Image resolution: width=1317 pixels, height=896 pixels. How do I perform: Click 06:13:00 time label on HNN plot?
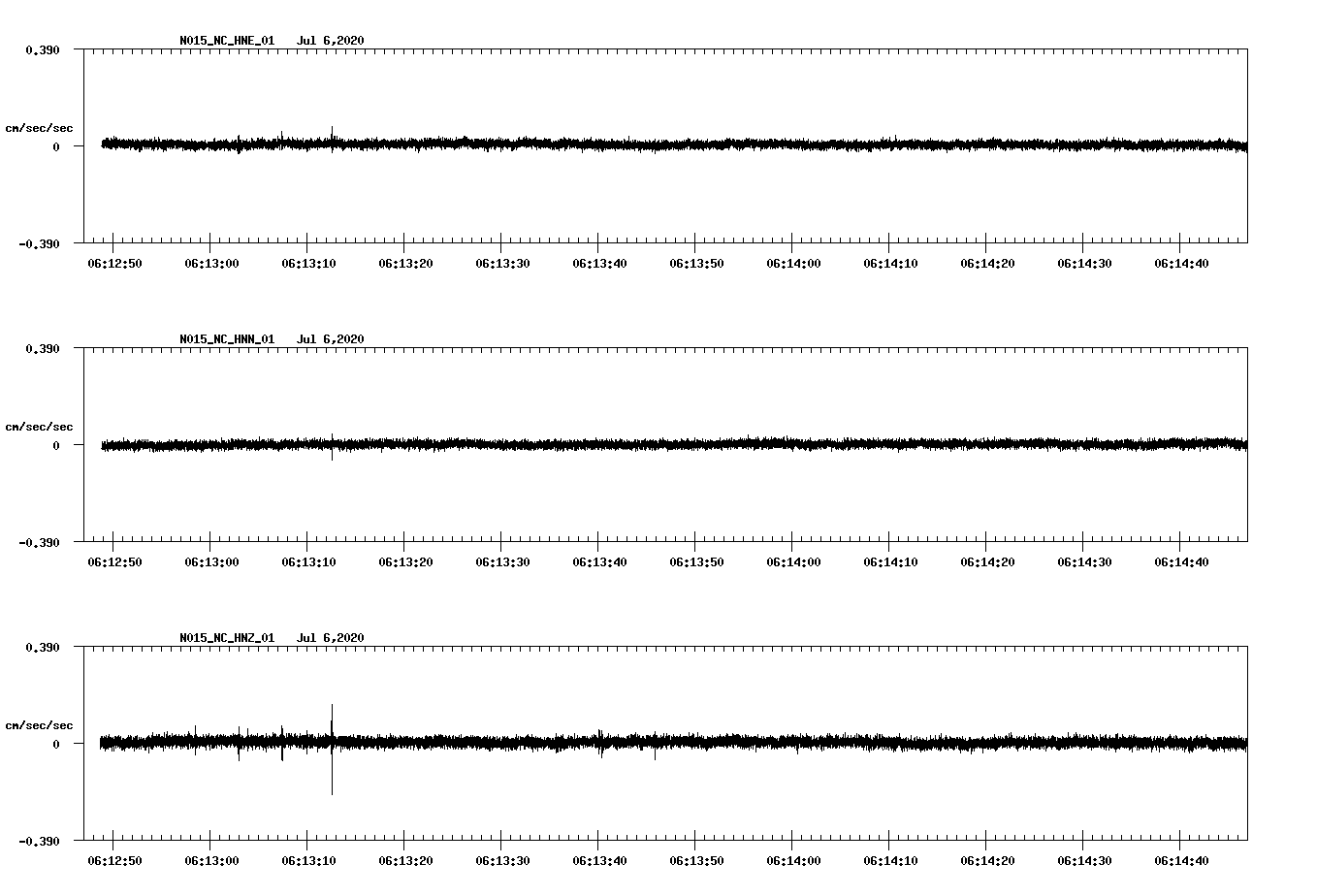[211, 562]
